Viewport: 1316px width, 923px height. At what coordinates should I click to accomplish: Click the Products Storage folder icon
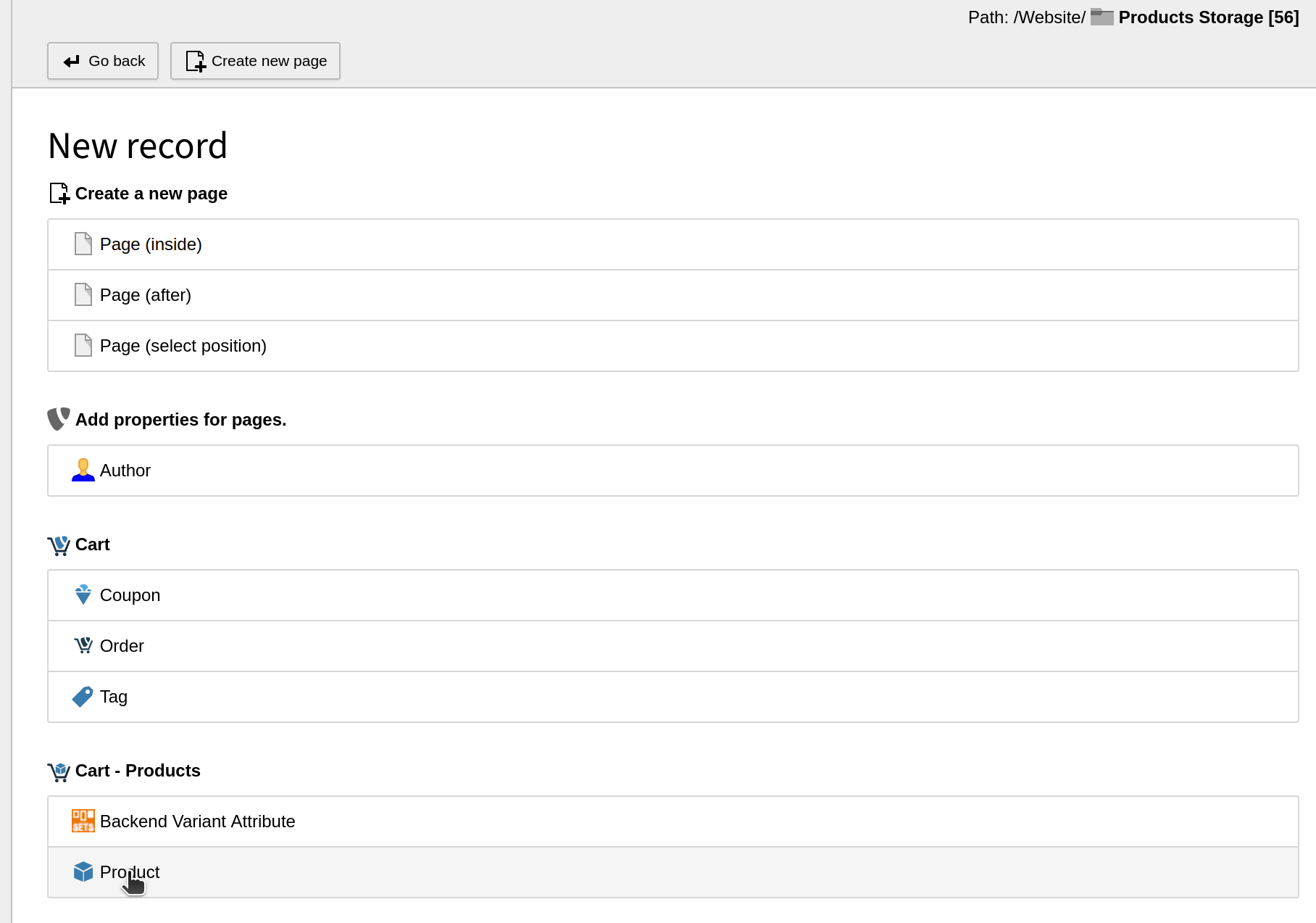(1101, 17)
